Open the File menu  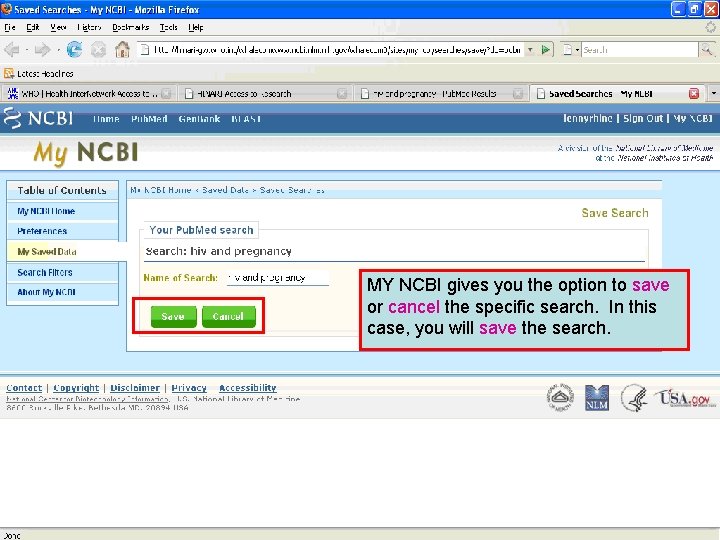pyautogui.click(x=10, y=28)
